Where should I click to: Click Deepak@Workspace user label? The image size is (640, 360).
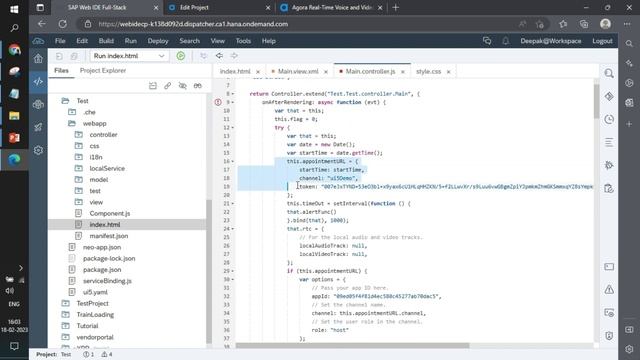551,41
